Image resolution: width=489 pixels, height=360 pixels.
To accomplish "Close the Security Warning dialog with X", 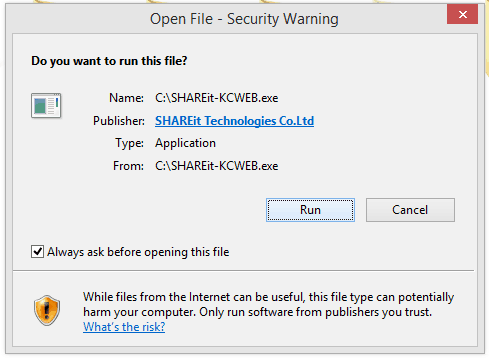I will point(462,14).
